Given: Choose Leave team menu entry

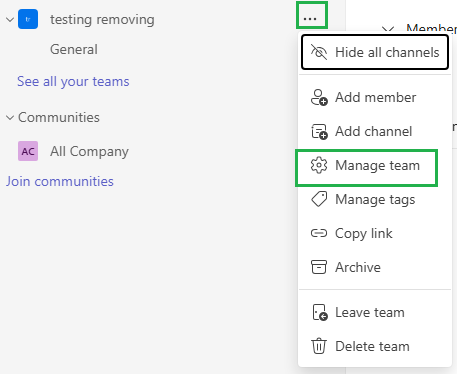Looking at the screenshot, I should pyautogui.click(x=375, y=312).
